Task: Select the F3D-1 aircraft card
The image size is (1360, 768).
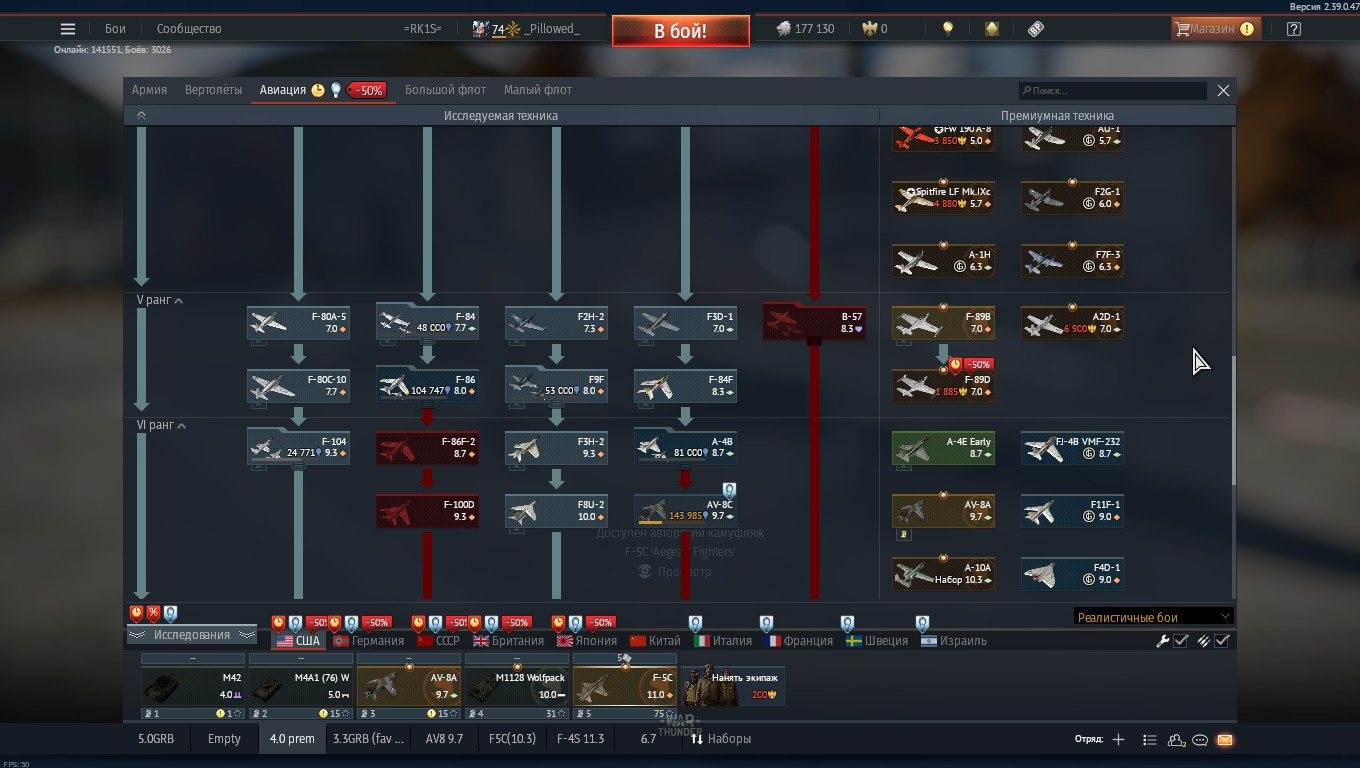Action: click(x=685, y=323)
